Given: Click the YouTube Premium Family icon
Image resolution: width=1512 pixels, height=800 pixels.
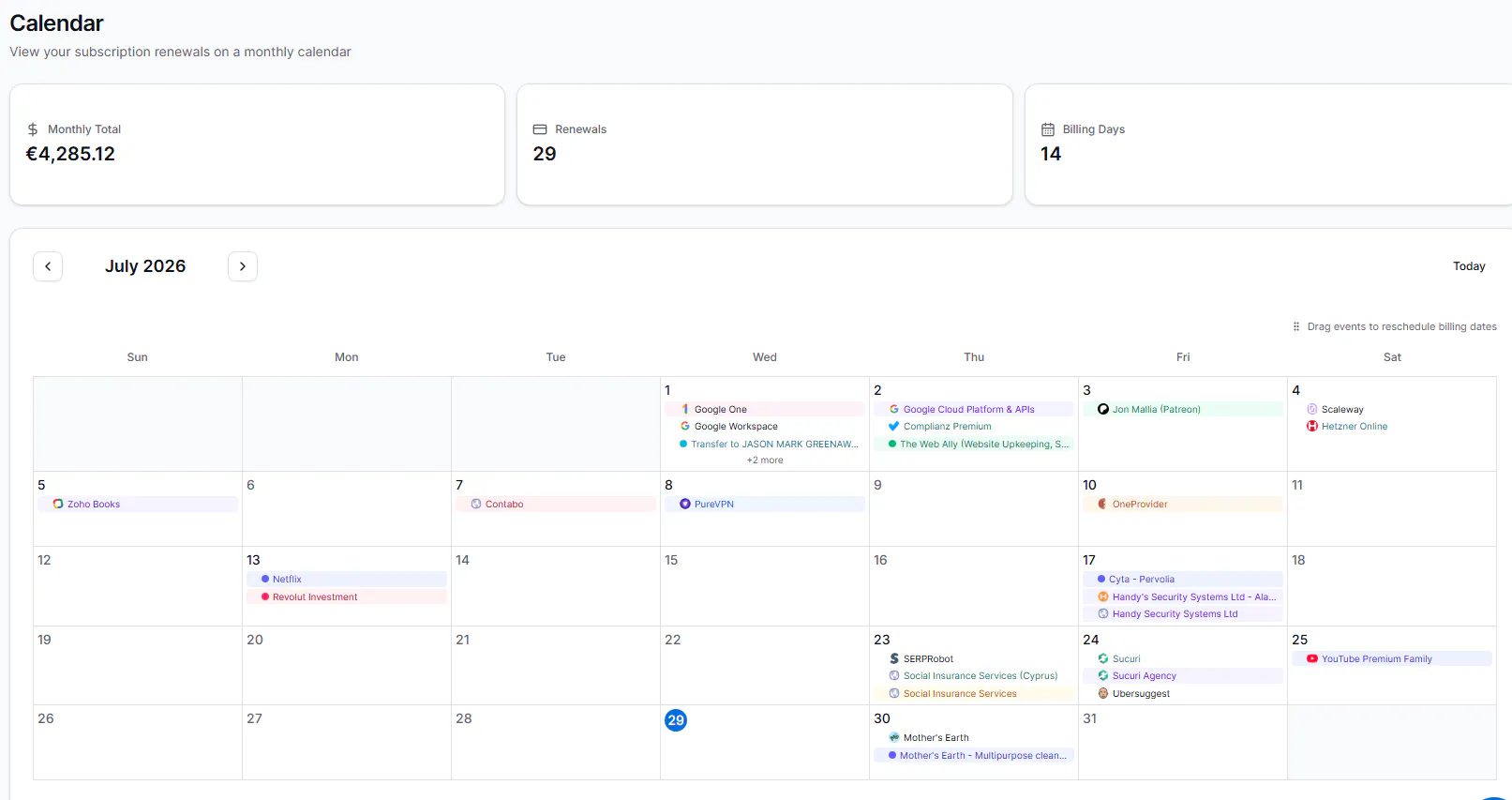Looking at the screenshot, I should pyautogui.click(x=1312, y=658).
